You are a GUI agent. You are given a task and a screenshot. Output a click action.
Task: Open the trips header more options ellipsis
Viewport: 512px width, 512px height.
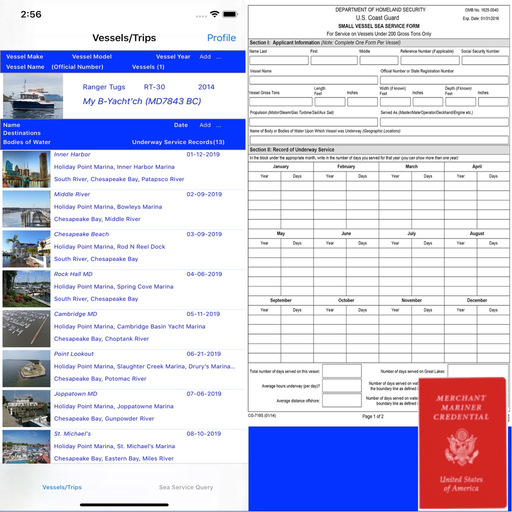[219, 126]
